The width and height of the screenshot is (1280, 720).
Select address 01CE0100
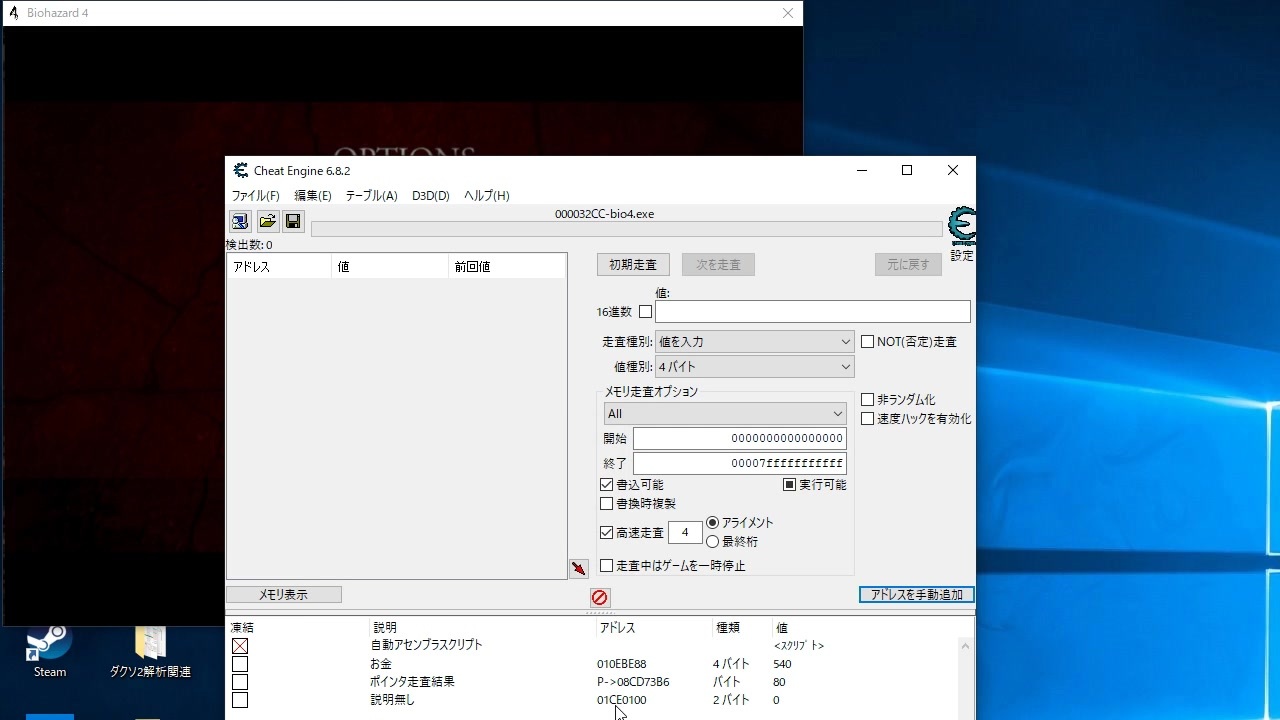click(x=622, y=700)
